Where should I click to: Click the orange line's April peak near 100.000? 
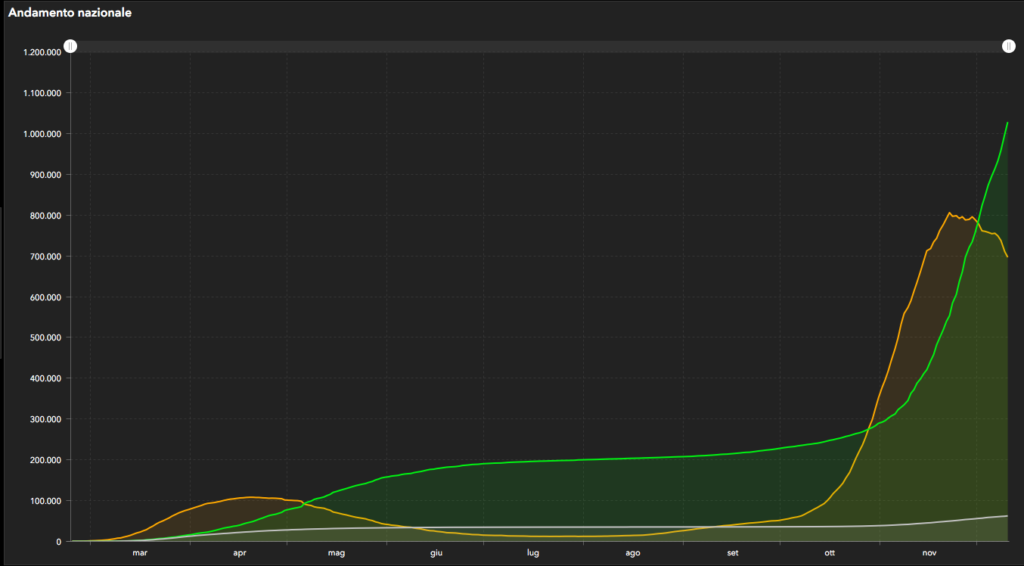(250, 497)
